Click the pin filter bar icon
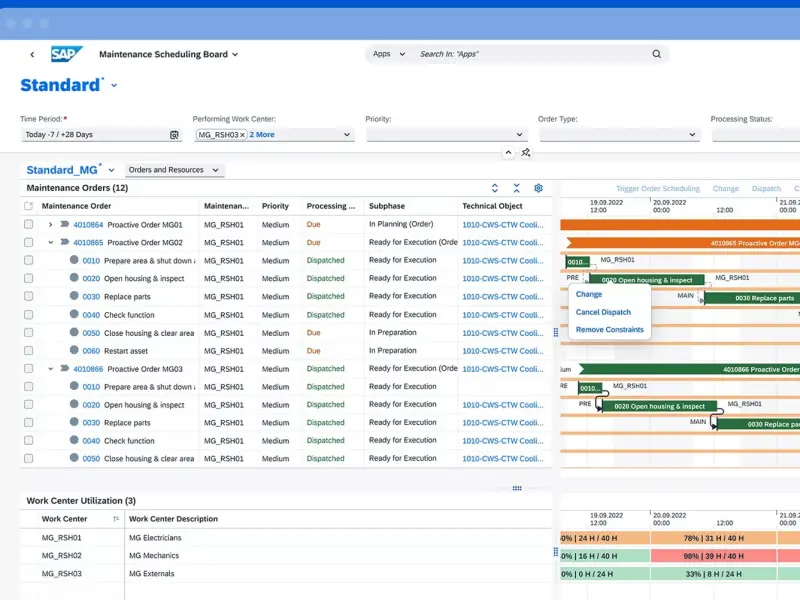 click(x=526, y=153)
